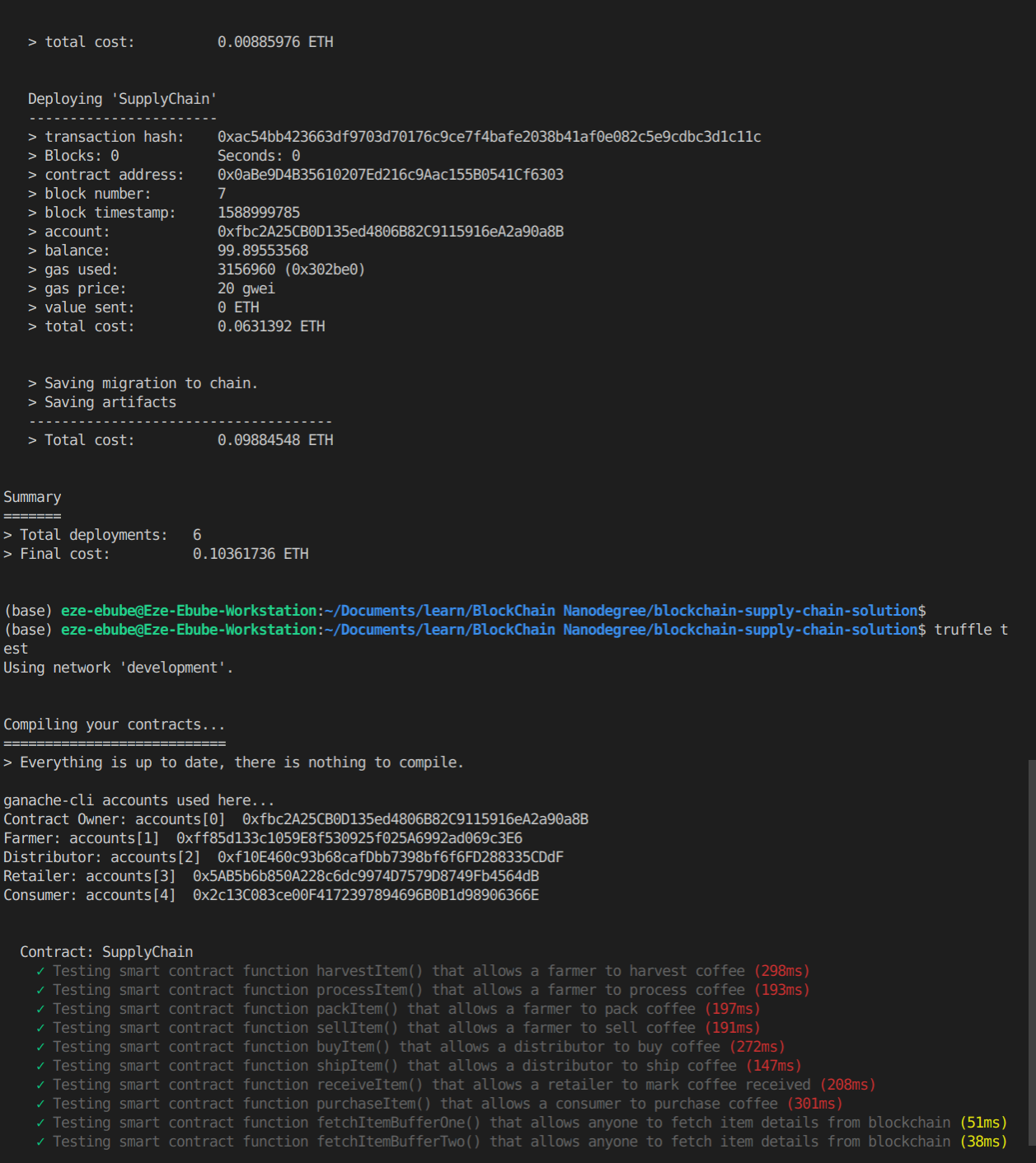Click Retailer account address 0x5AB5b6b850A228c6...
Screen dimensions: 1036x1163
pyautogui.click(x=366, y=876)
